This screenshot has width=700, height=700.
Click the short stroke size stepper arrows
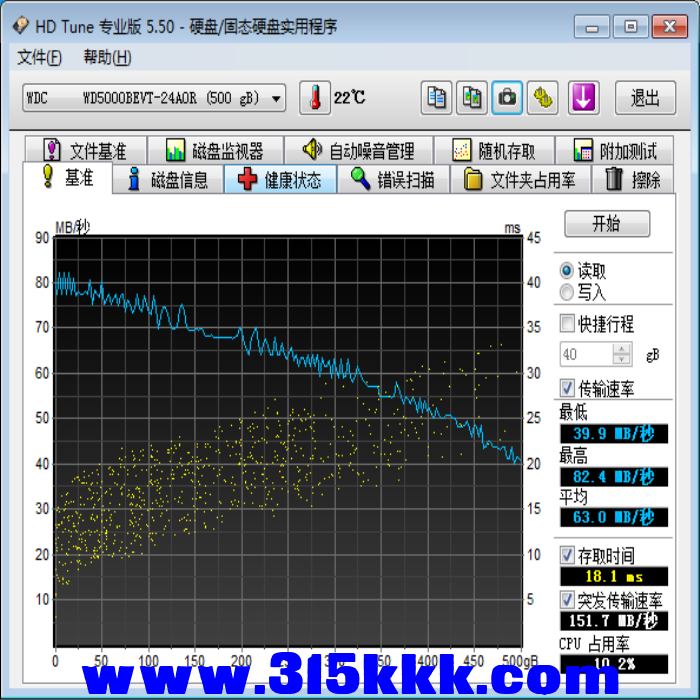622,354
